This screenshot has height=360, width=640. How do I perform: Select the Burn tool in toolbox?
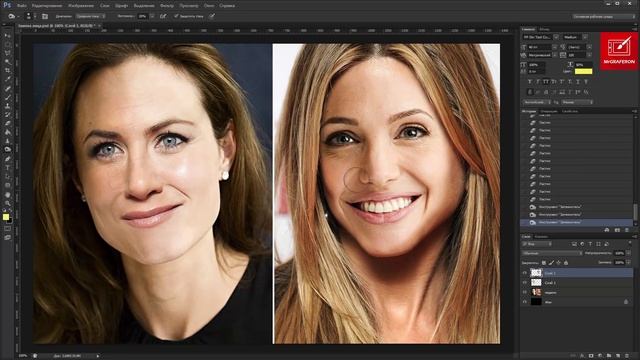point(7,150)
